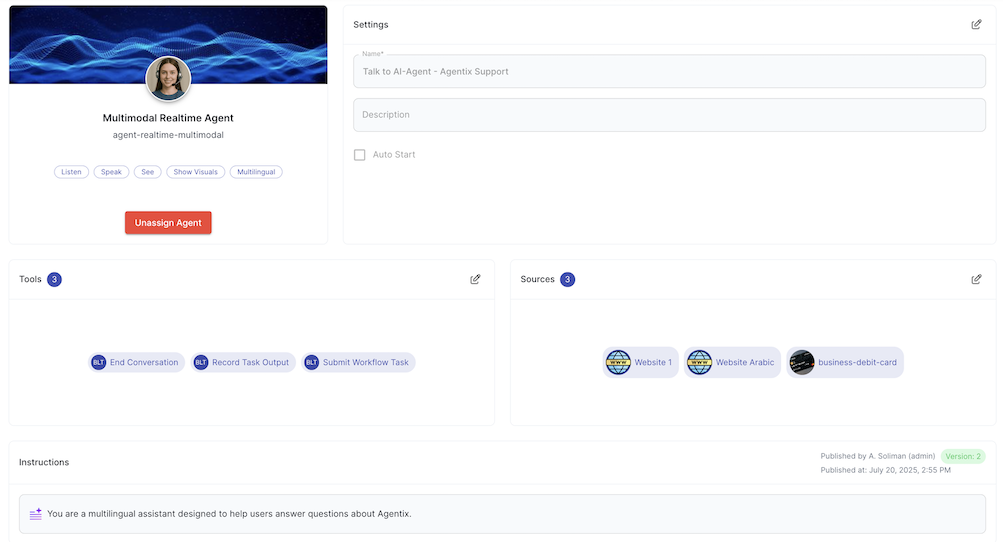The image size is (1003, 542).
Task: Click the Tools panel edit pencil icon
Action: [475, 279]
